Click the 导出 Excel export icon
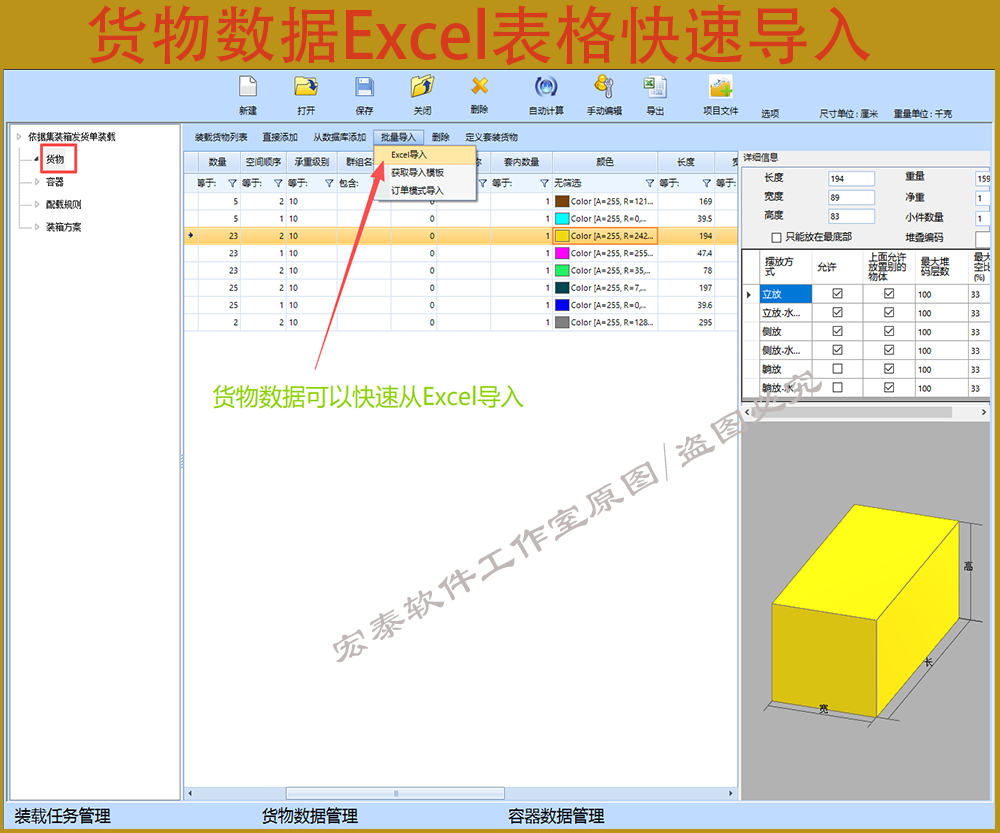 655,87
